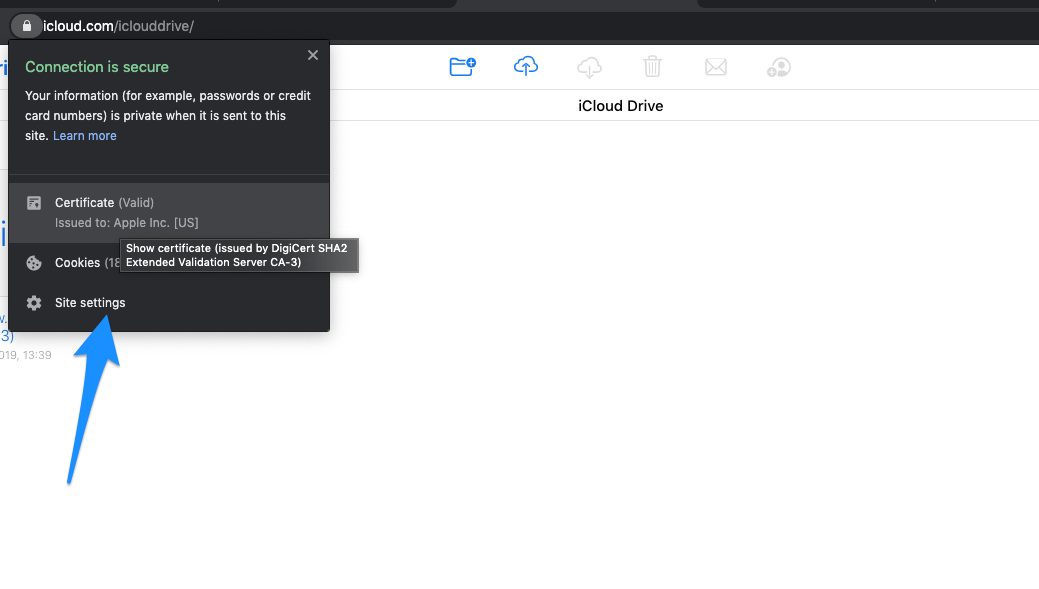The image size is (1039, 589).
Task: Click the lock icon in address bar
Action: tap(27, 27)
